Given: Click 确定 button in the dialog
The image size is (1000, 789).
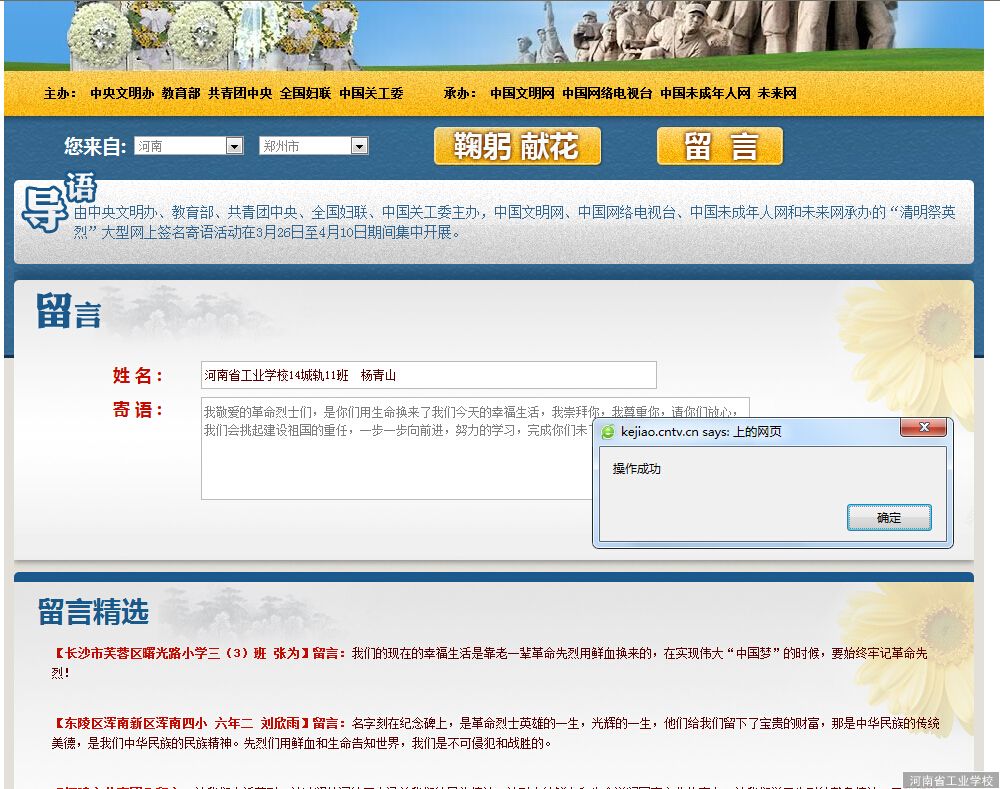Looking at the screenshot, I should point(889,517).
